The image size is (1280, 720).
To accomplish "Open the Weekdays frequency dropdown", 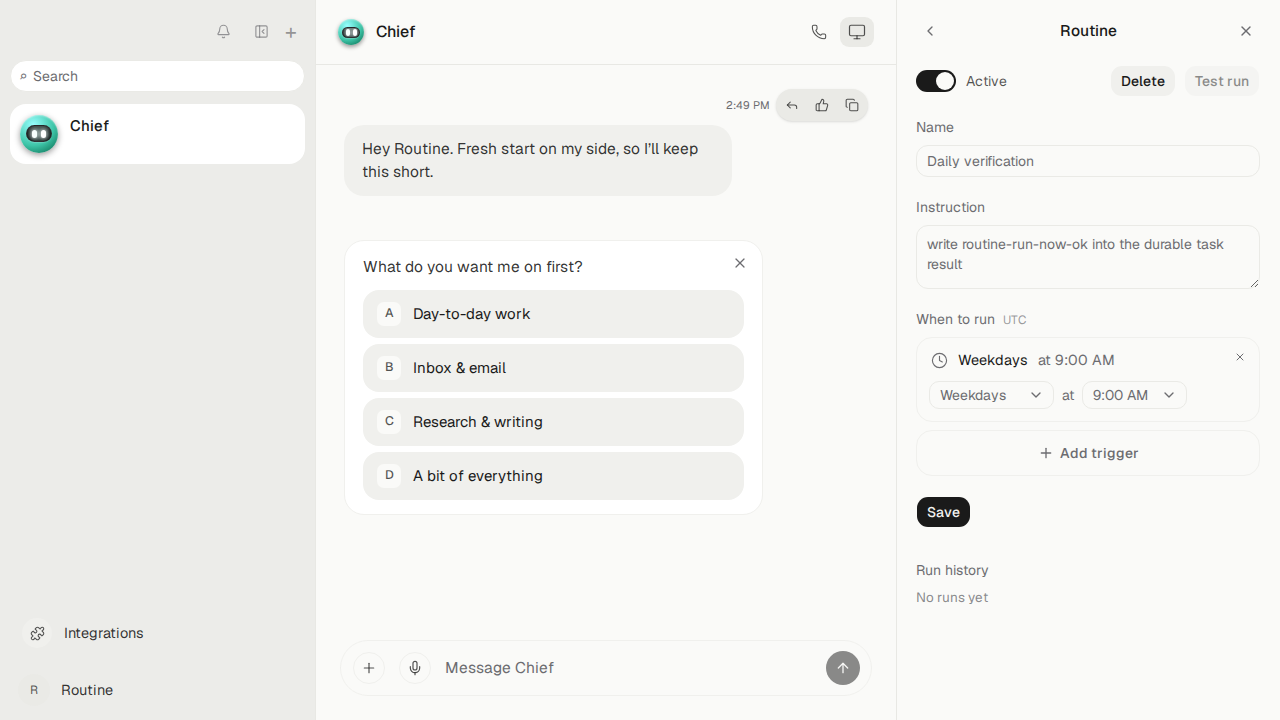I will pos(991,395).
